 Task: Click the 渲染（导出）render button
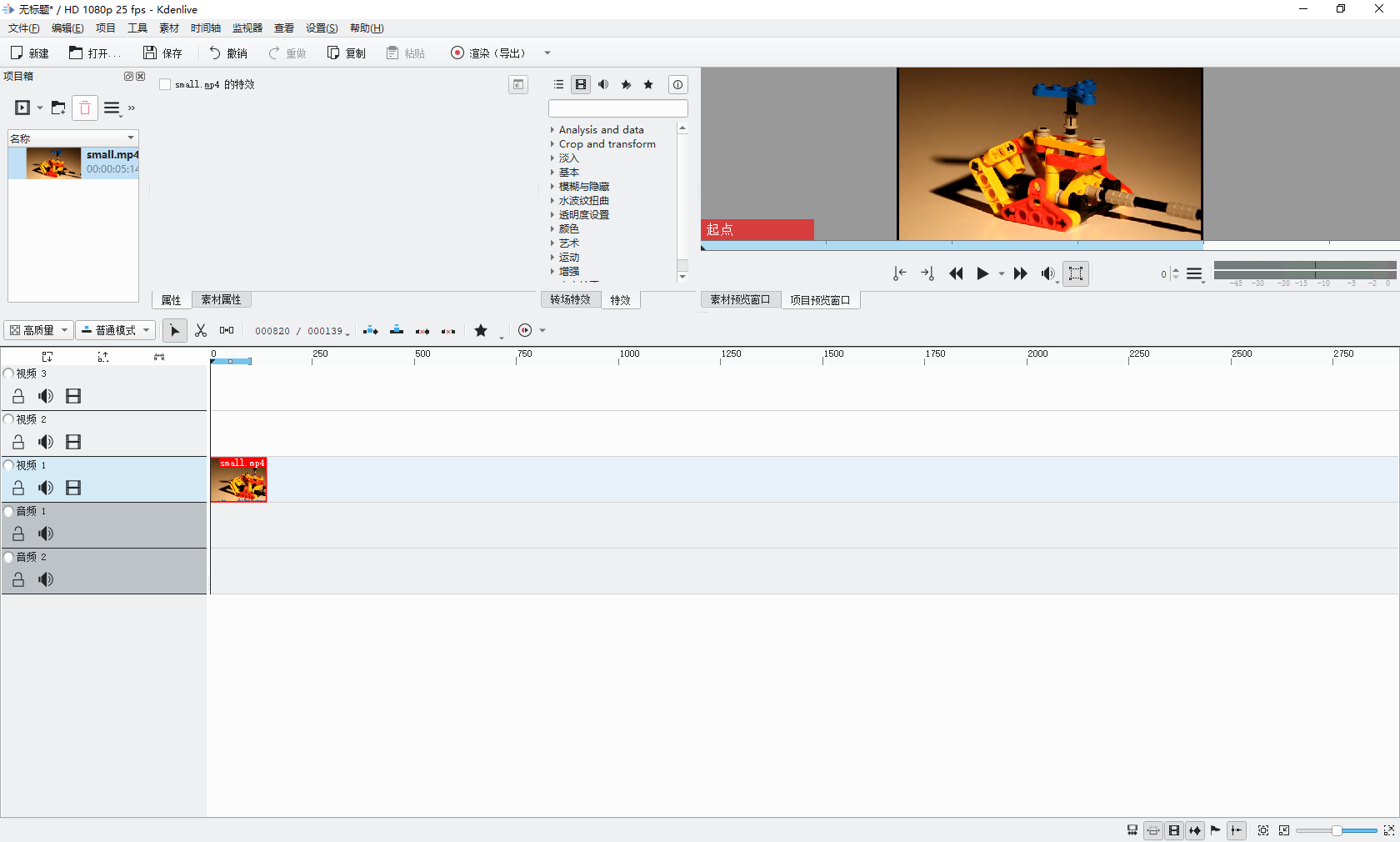click(x=489, y=53)
